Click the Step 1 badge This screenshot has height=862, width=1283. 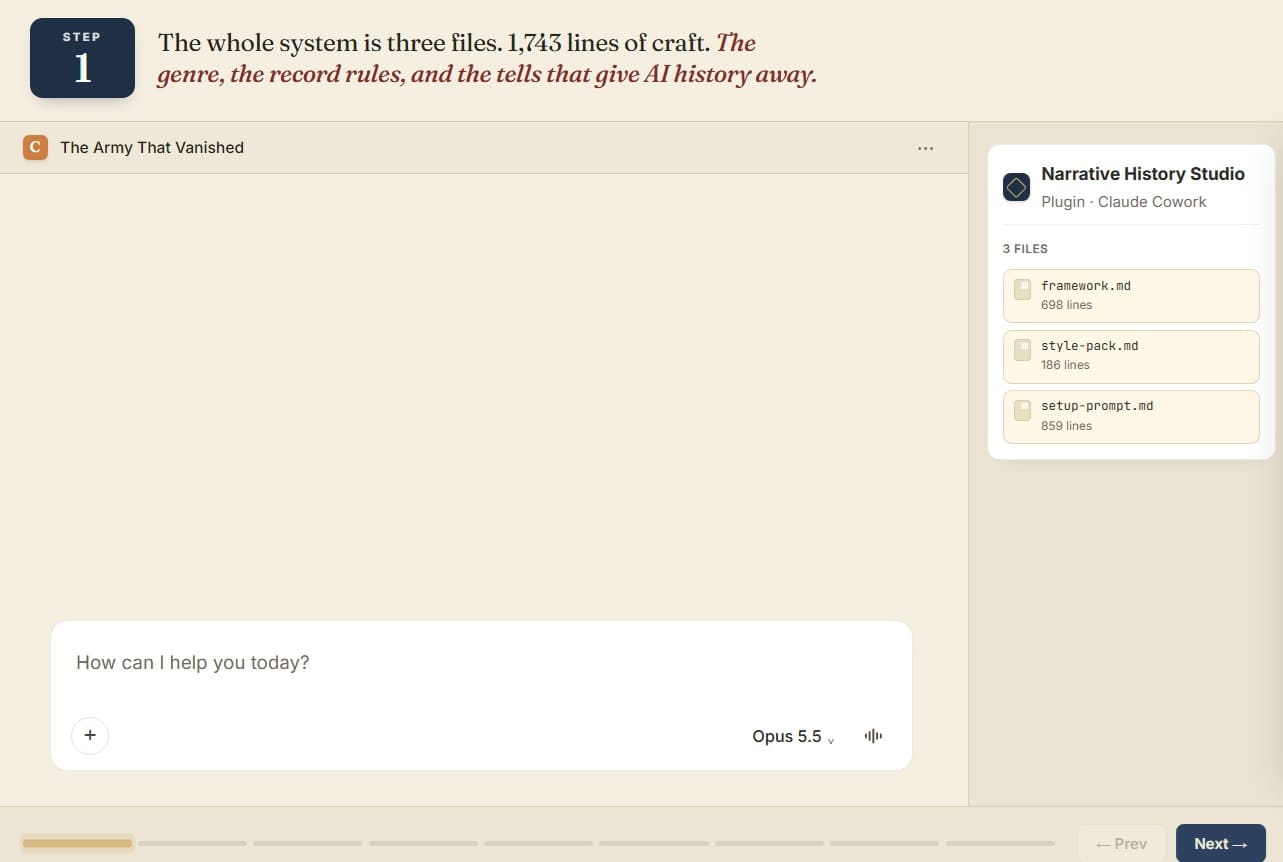[82, 58]
